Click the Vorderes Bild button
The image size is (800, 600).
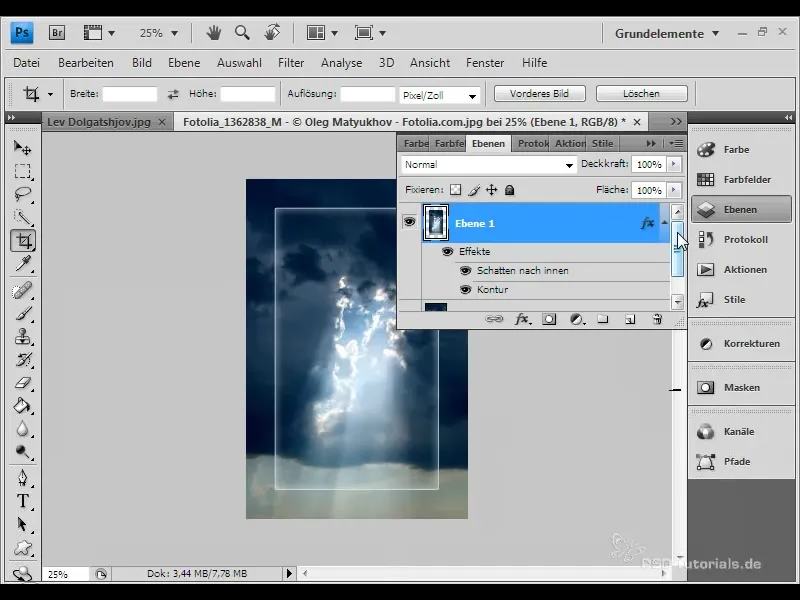539,94
